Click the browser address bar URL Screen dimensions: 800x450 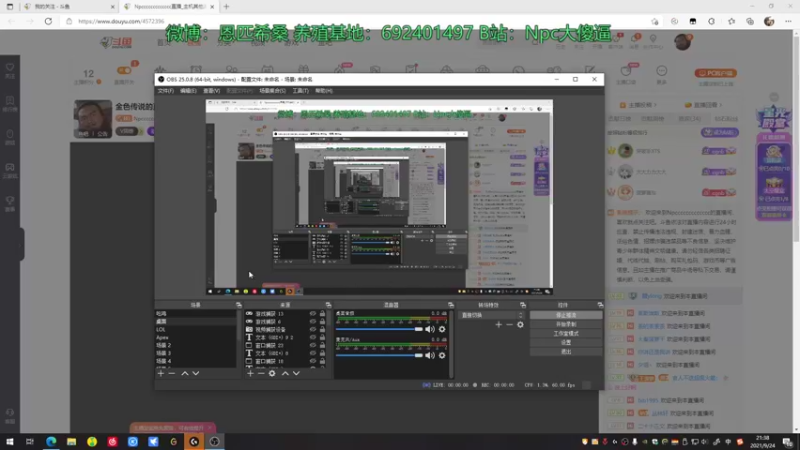coord(121,21)
